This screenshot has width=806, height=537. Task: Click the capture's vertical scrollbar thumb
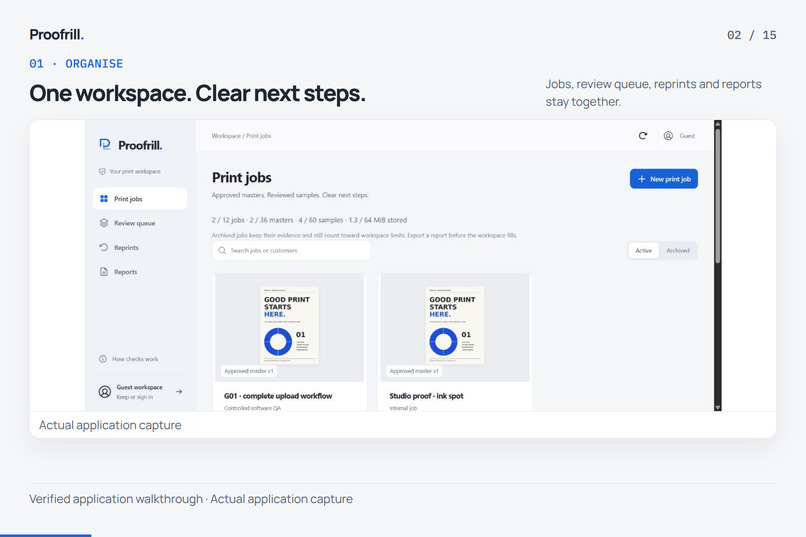tap(718, 196)
